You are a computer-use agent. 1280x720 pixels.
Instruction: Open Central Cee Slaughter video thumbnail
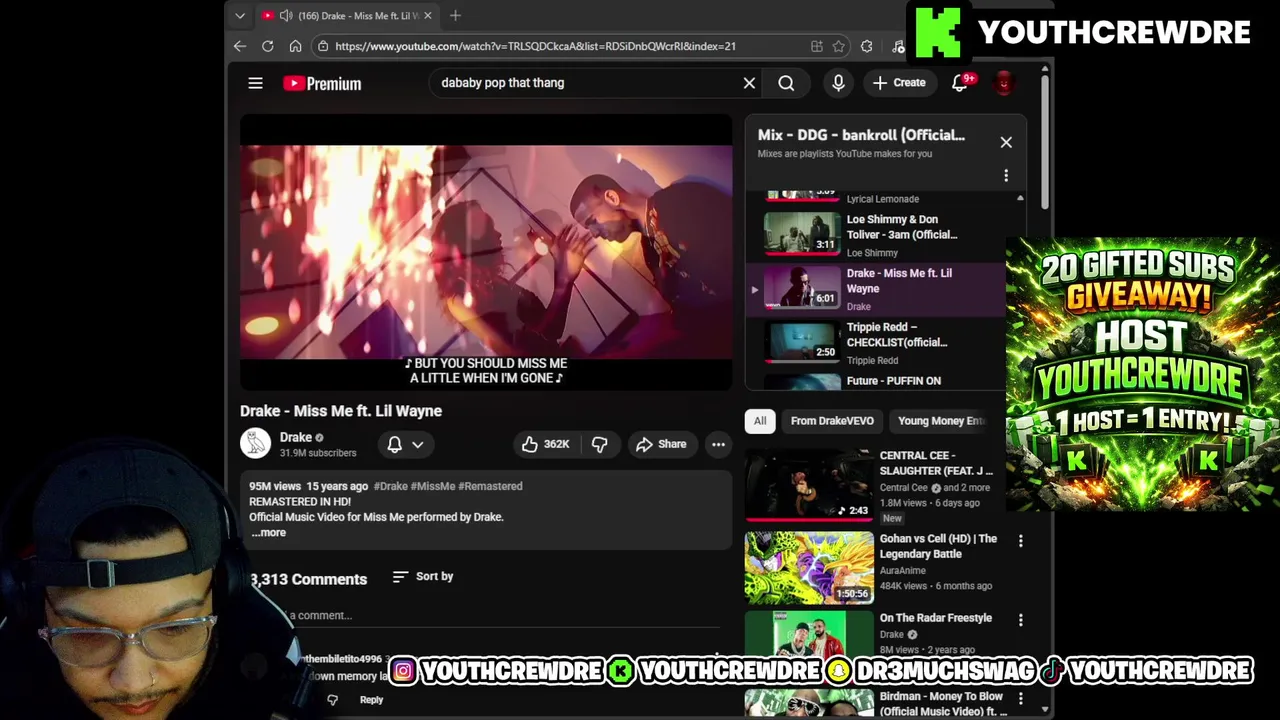click(809, 484)
